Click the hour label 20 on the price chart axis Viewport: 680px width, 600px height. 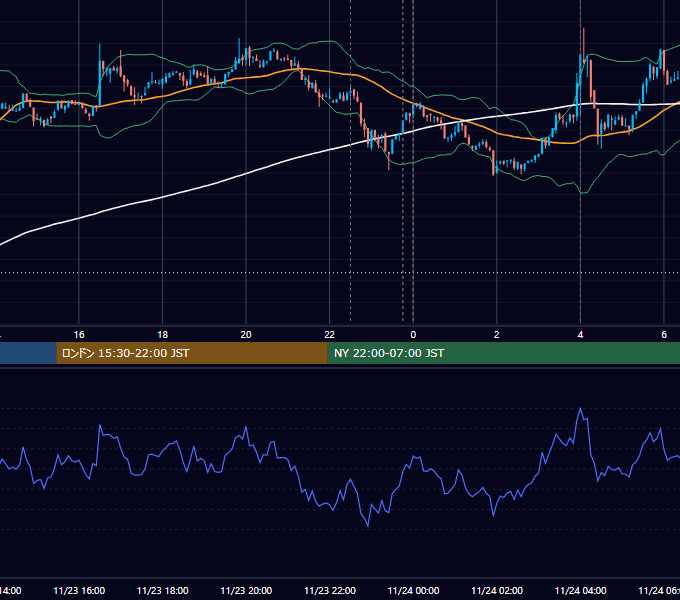pos(246,335)
